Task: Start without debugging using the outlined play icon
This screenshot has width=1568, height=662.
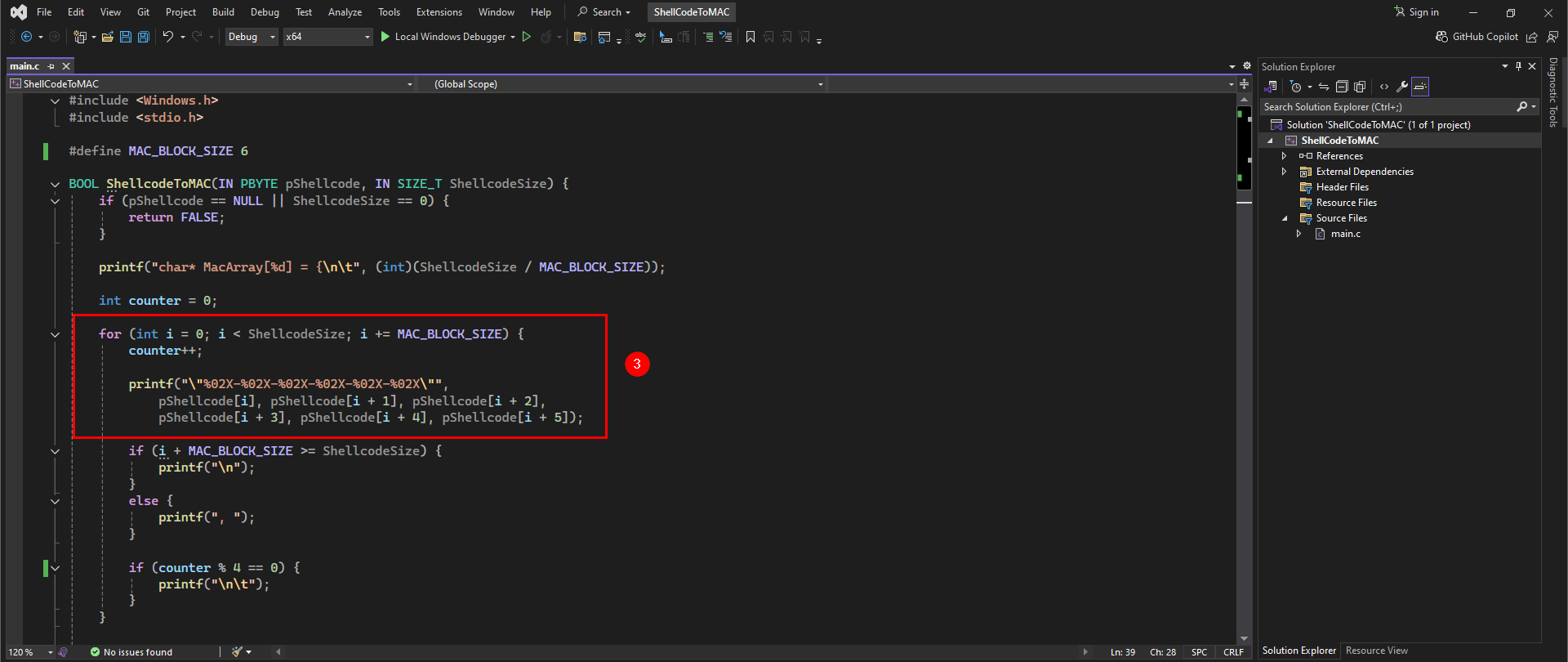Action: 527,37
